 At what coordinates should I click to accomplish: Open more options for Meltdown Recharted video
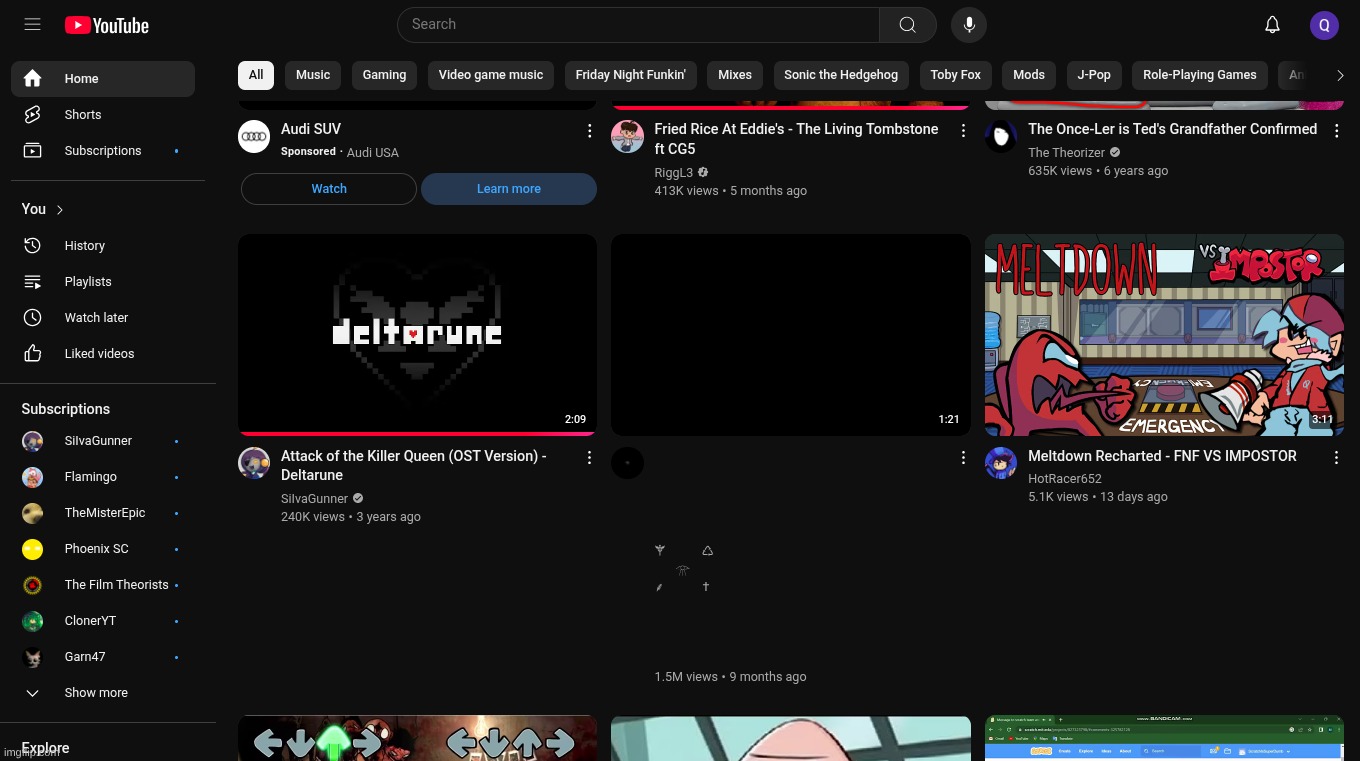coord(1336,458)
